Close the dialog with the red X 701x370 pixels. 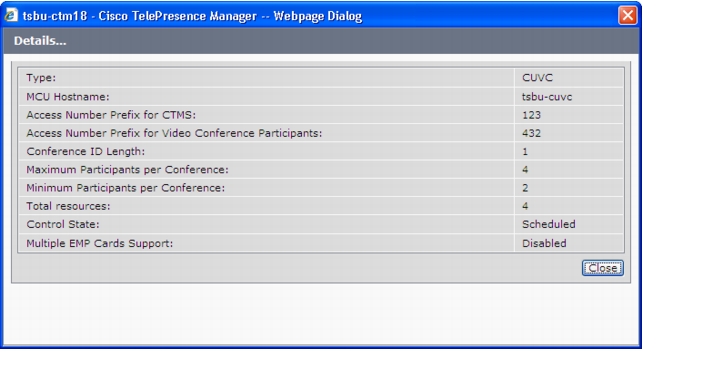pos(627,16)
